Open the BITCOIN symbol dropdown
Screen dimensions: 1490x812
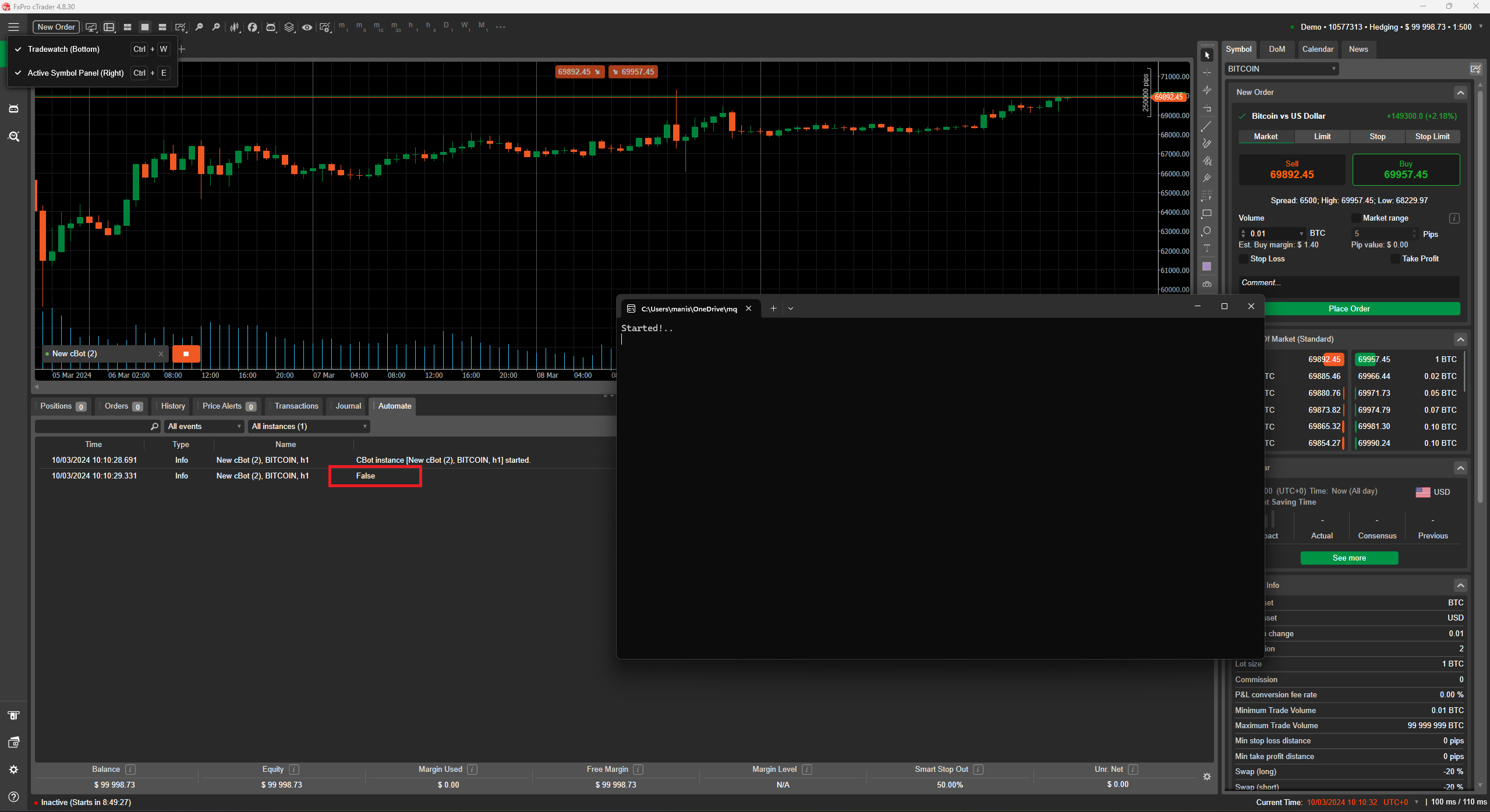pos(1282,69)
